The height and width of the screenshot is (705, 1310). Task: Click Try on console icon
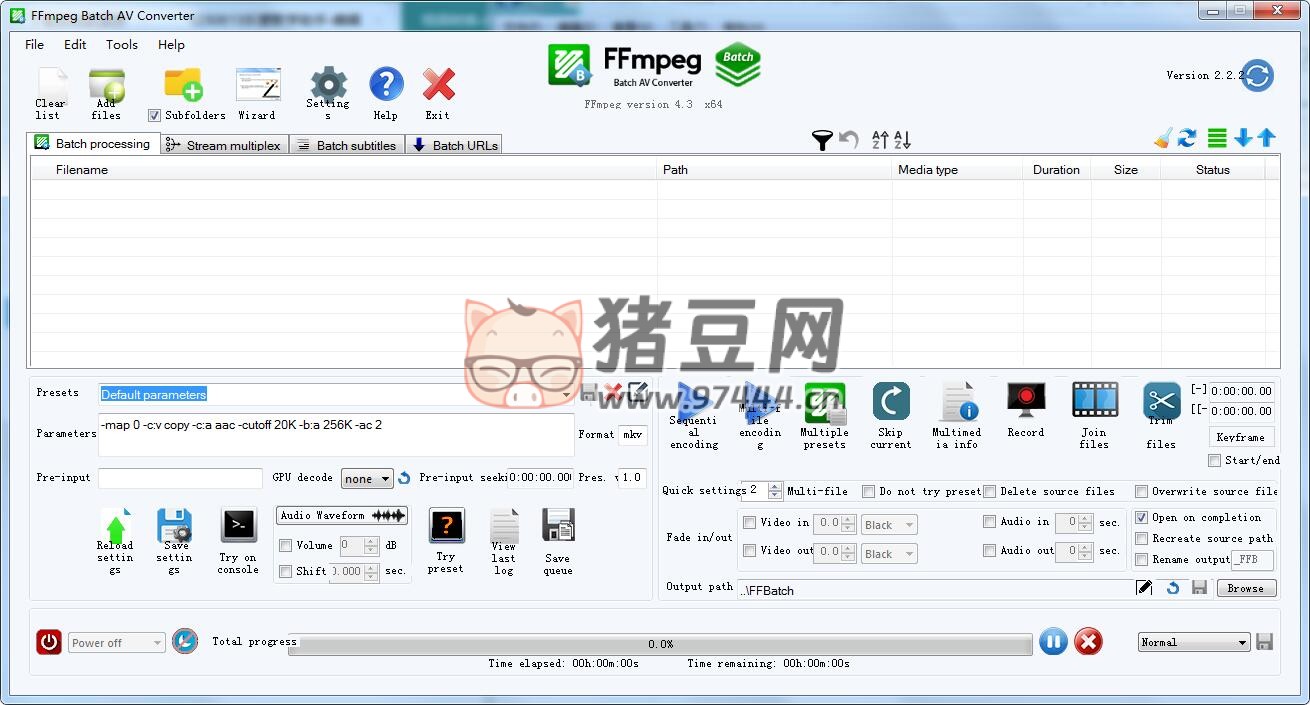(238, 525)
